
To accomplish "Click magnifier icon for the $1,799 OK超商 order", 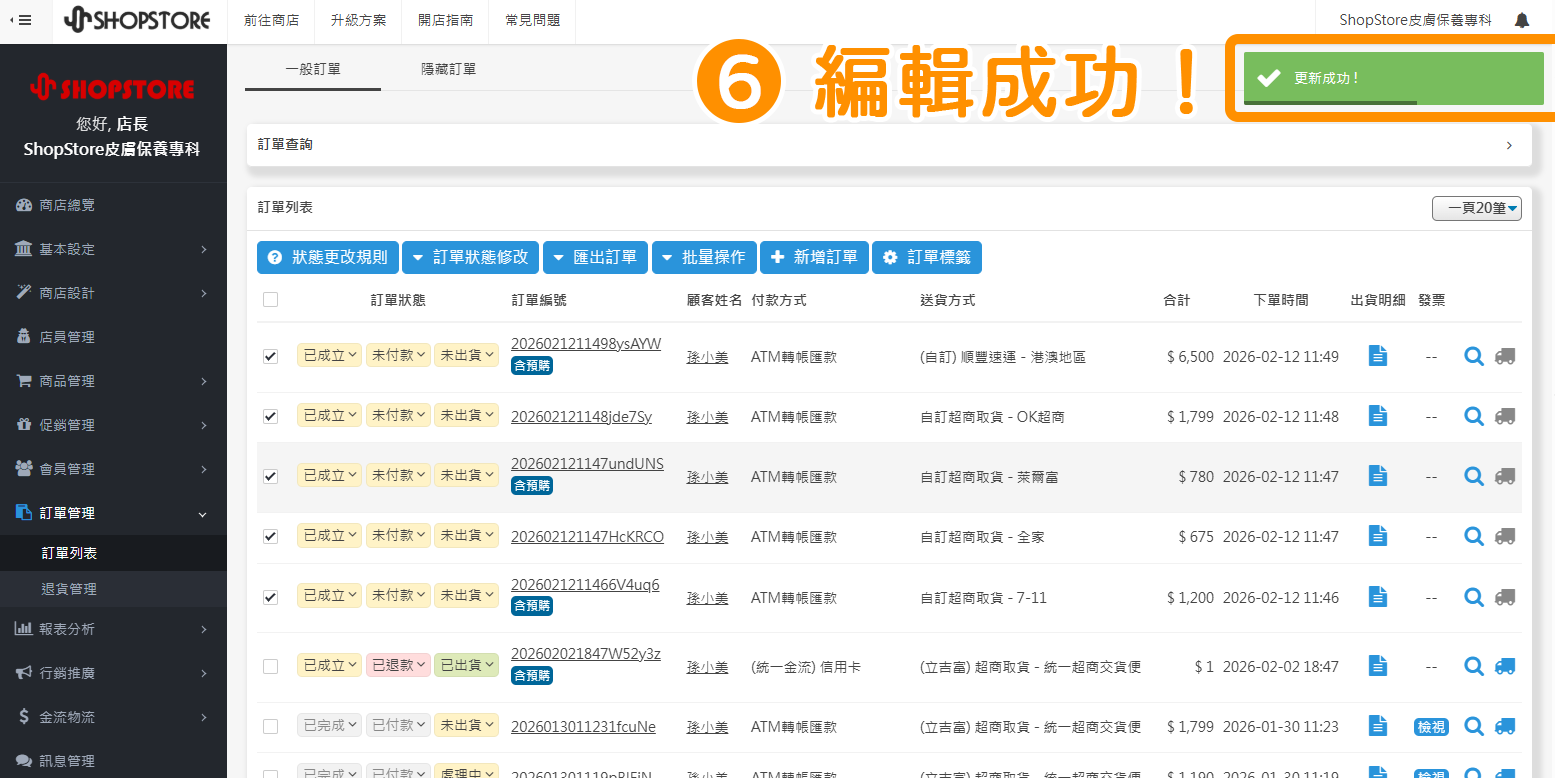I will (x=1473, y=416).
